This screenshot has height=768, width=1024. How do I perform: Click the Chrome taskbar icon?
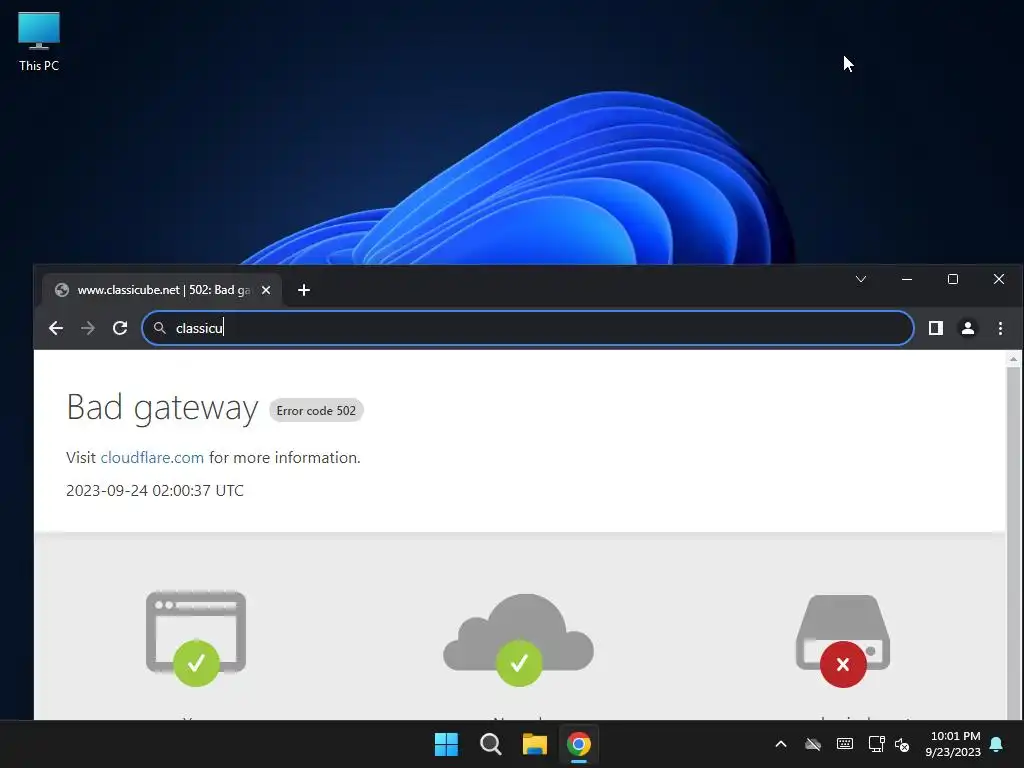click(579, 744)
